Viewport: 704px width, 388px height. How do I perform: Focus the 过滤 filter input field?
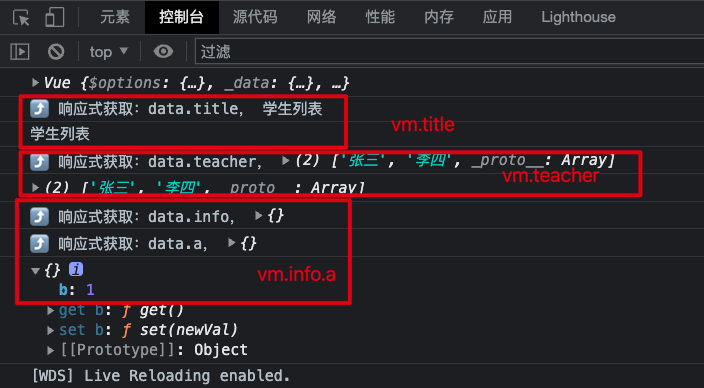click(449, 52)
